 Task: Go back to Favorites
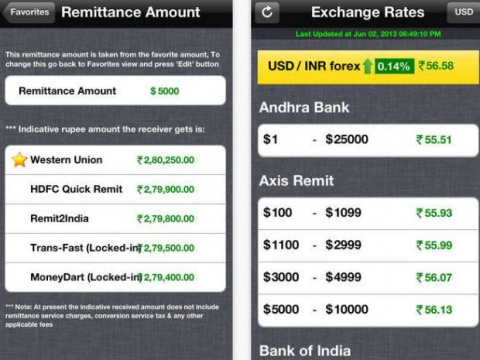[x=28, y=12]
